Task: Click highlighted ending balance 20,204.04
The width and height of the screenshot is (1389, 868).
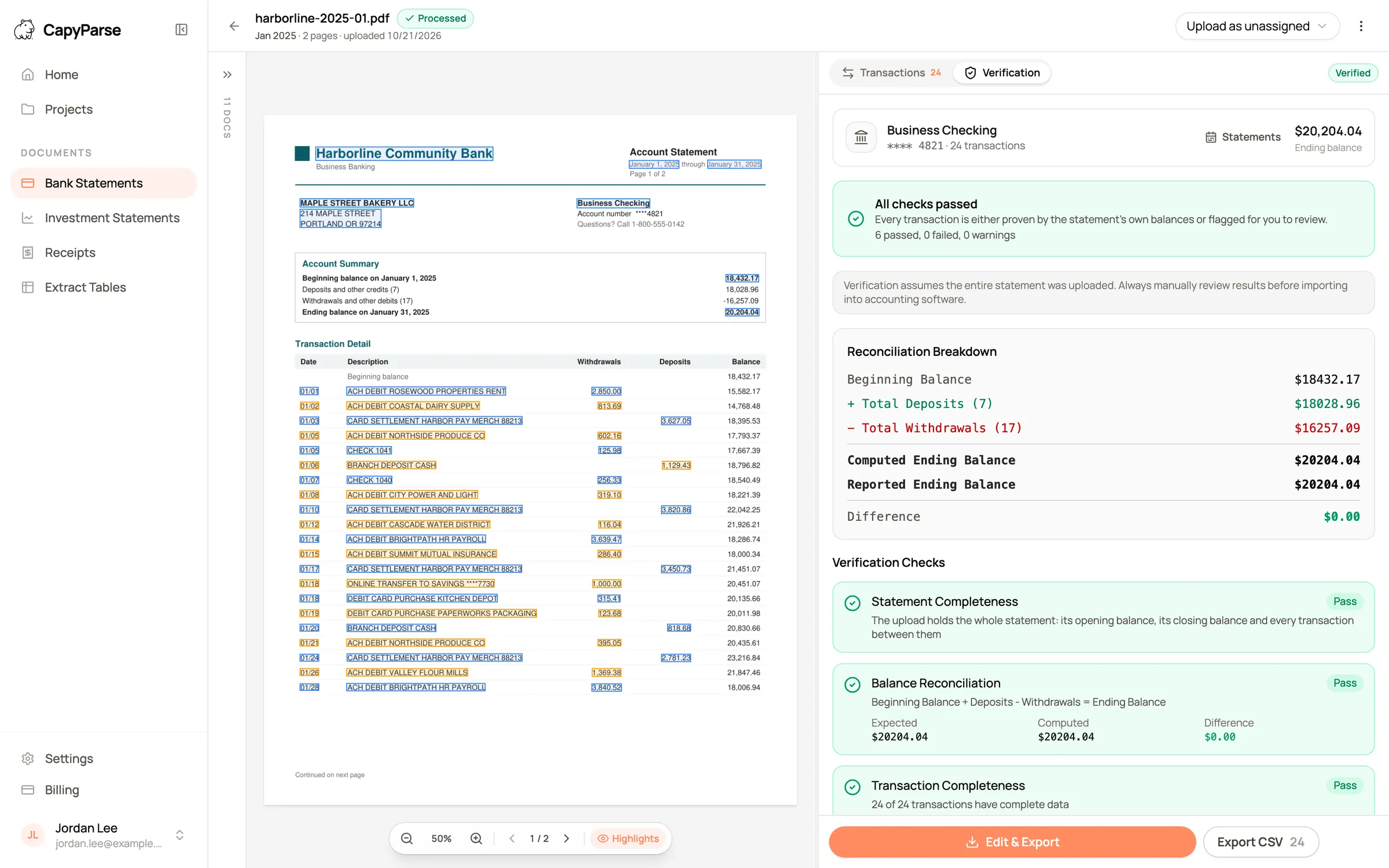Action: [x=742, y=312]
